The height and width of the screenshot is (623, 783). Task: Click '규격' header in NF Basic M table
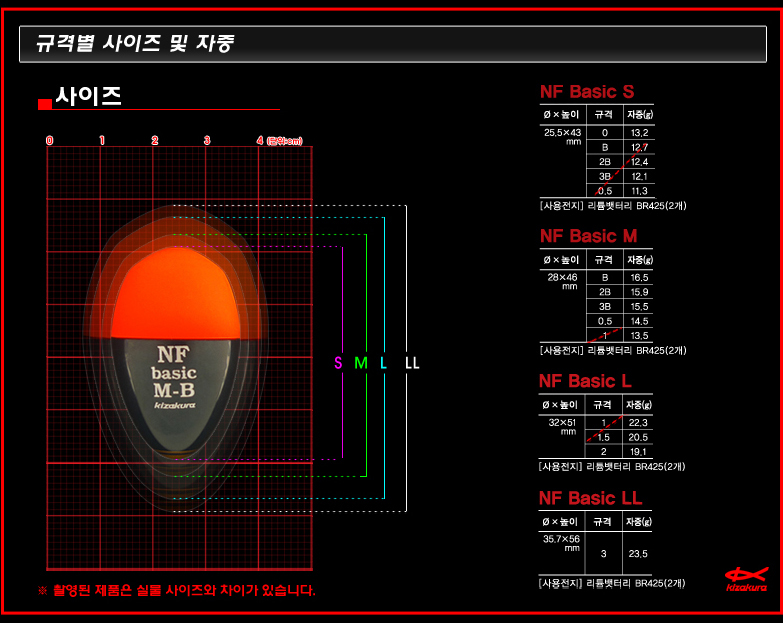coord(604,260)
